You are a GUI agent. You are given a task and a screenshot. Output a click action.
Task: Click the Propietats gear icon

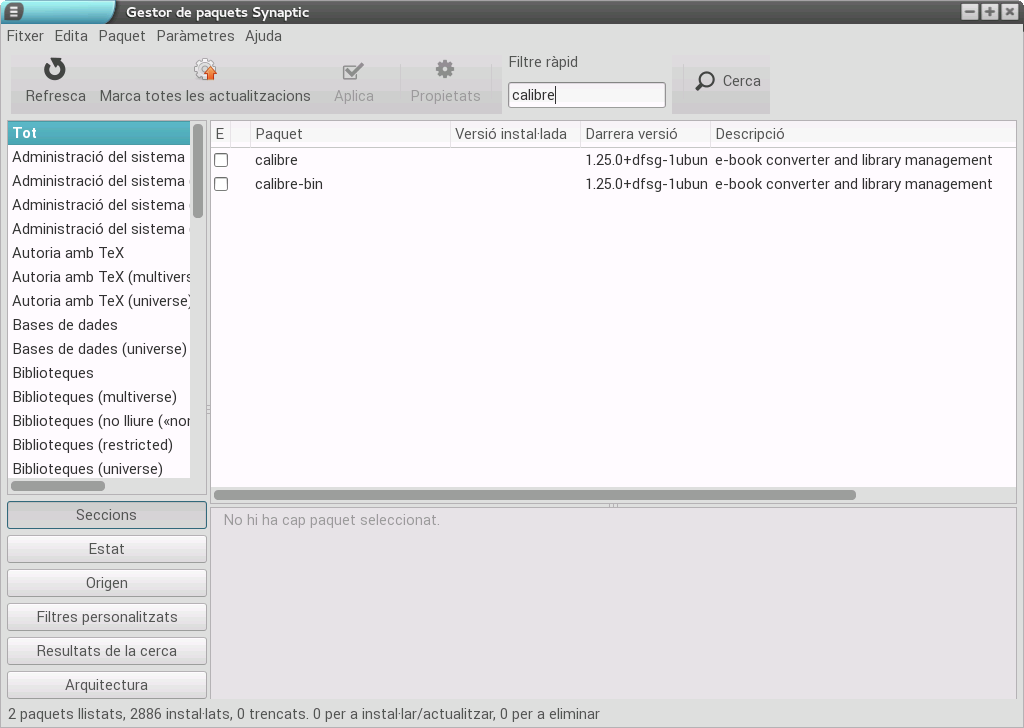(x=445, y=70)
